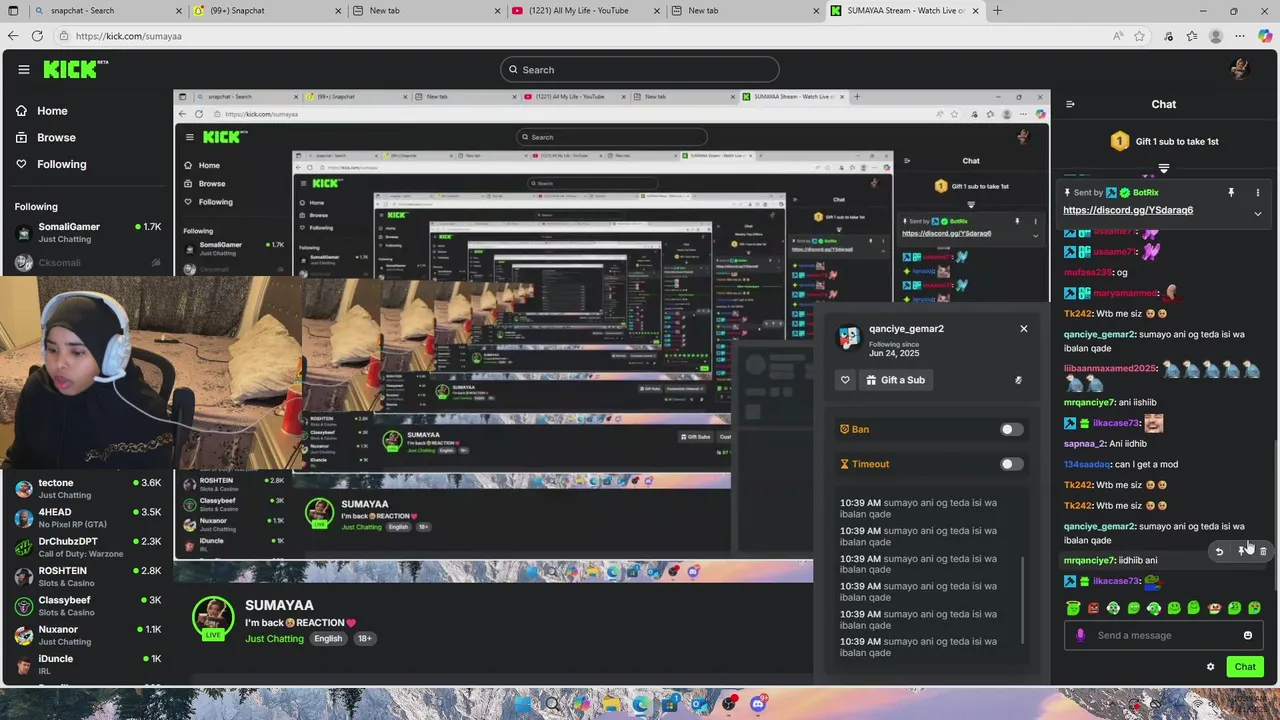Go back with browser back arrow
The image size is (1280, 720).
point(12,36)
